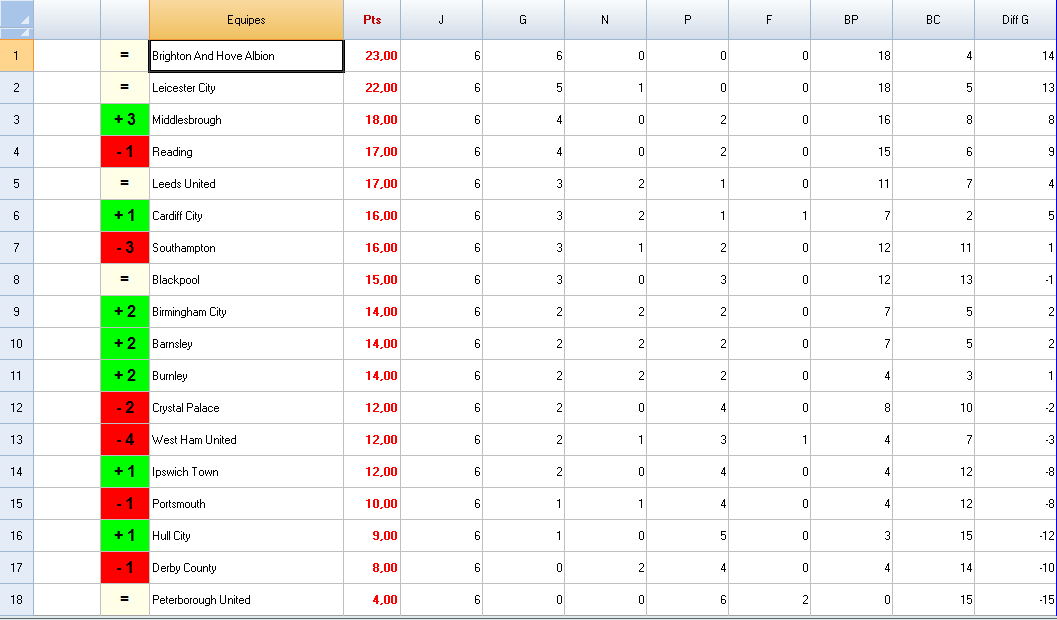Select the Brighton And Hove Albion cell

click(x=246, y=56)
